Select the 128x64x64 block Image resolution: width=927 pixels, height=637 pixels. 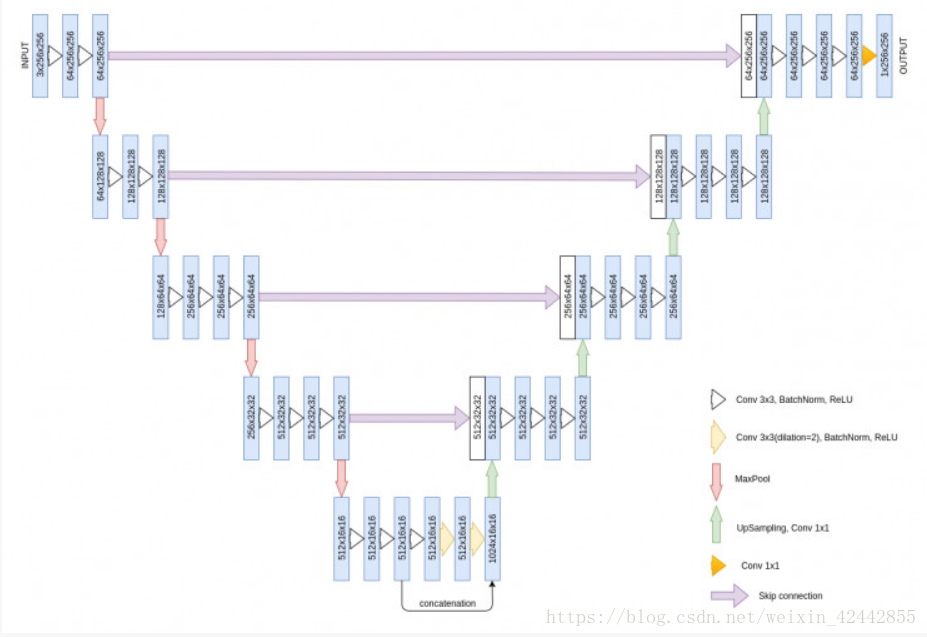coord(160,298)
